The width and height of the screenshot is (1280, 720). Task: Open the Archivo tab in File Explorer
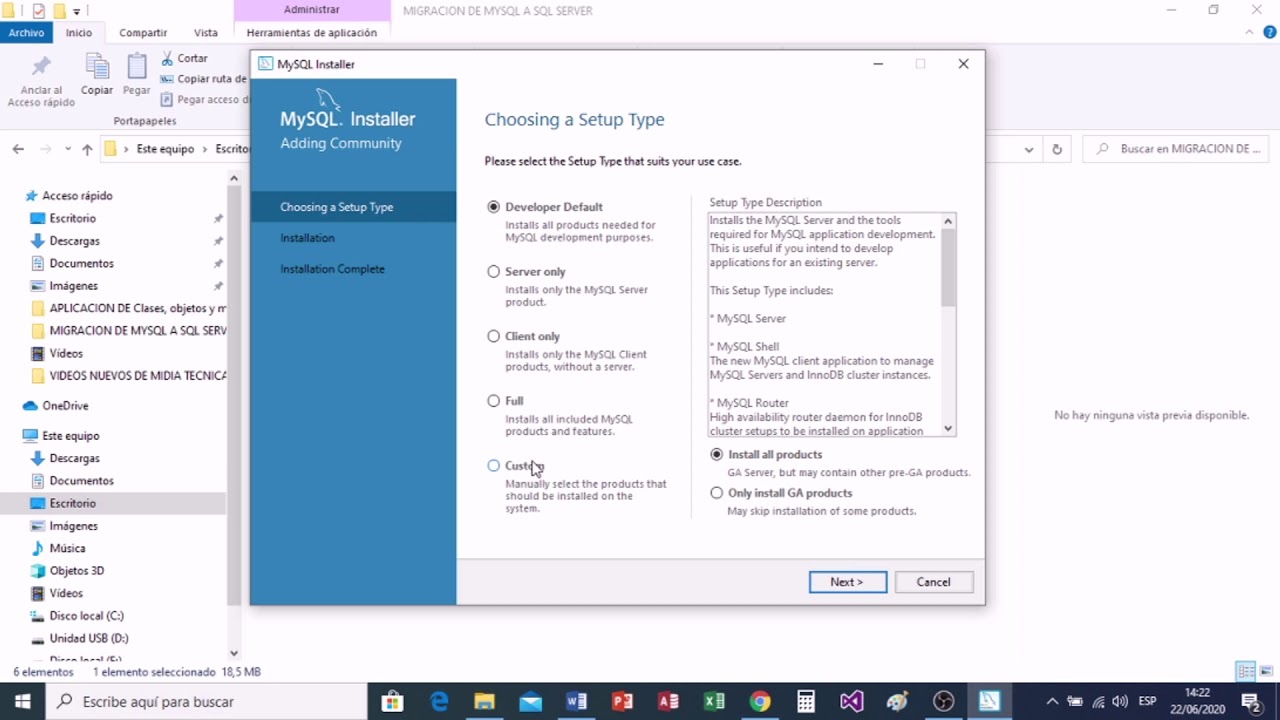26,33
